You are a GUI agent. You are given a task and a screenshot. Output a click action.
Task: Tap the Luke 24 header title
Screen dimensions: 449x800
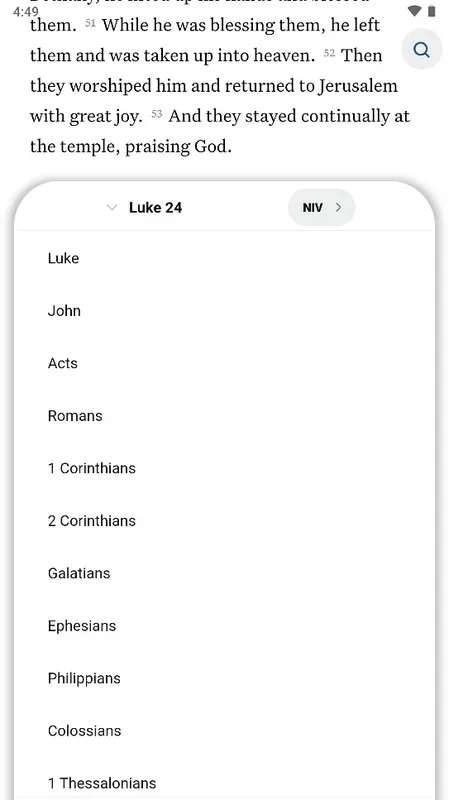tap(155, 208)
